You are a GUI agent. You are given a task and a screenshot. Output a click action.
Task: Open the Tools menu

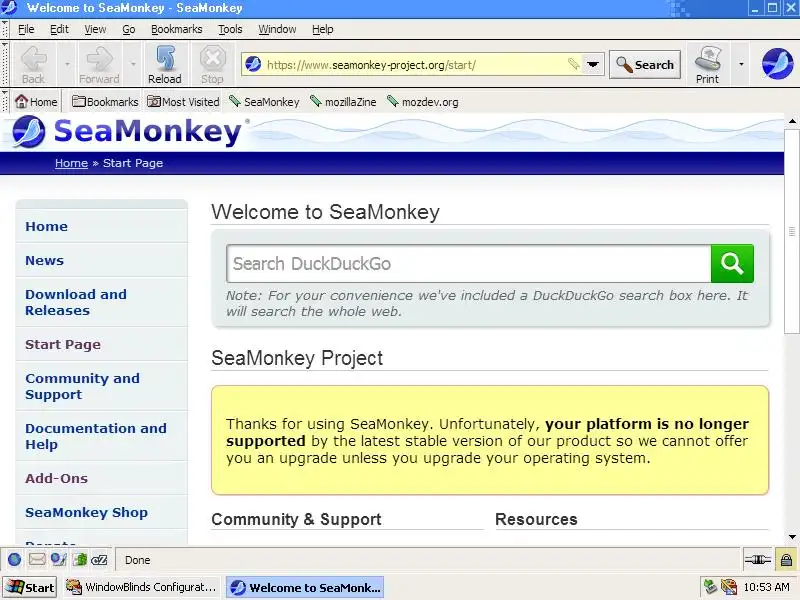230,29
